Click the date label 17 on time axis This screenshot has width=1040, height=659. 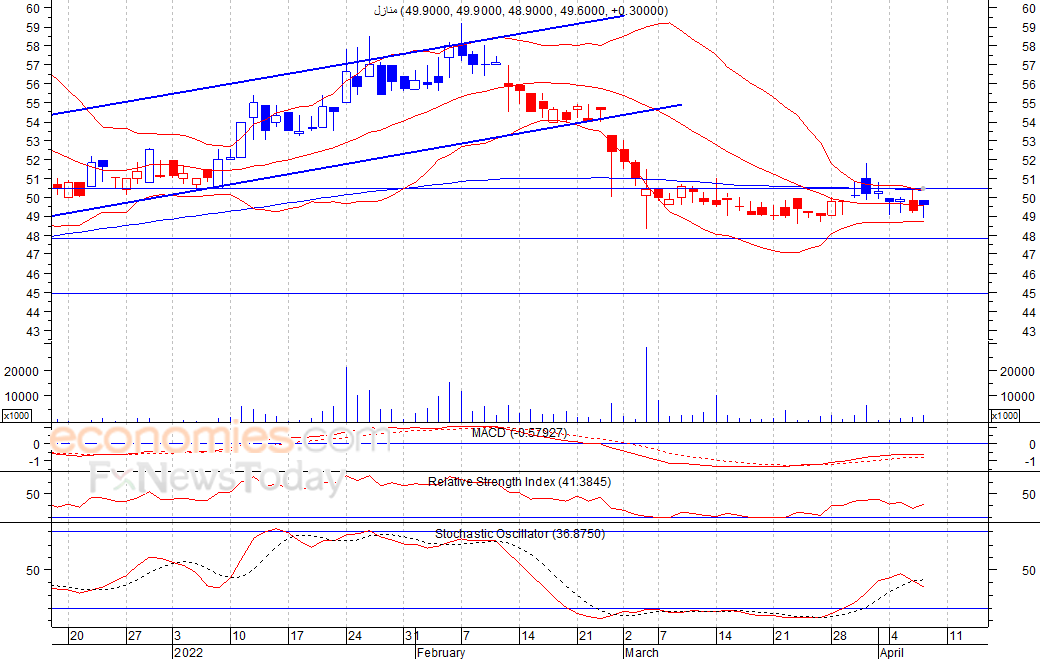coord(296,636)
